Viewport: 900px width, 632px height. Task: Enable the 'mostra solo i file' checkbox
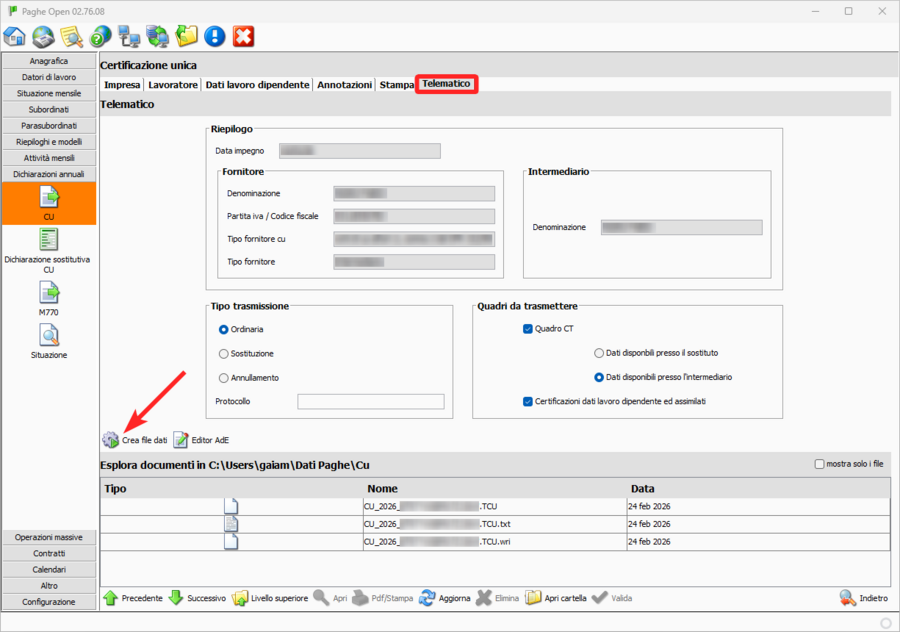[820, 464]
